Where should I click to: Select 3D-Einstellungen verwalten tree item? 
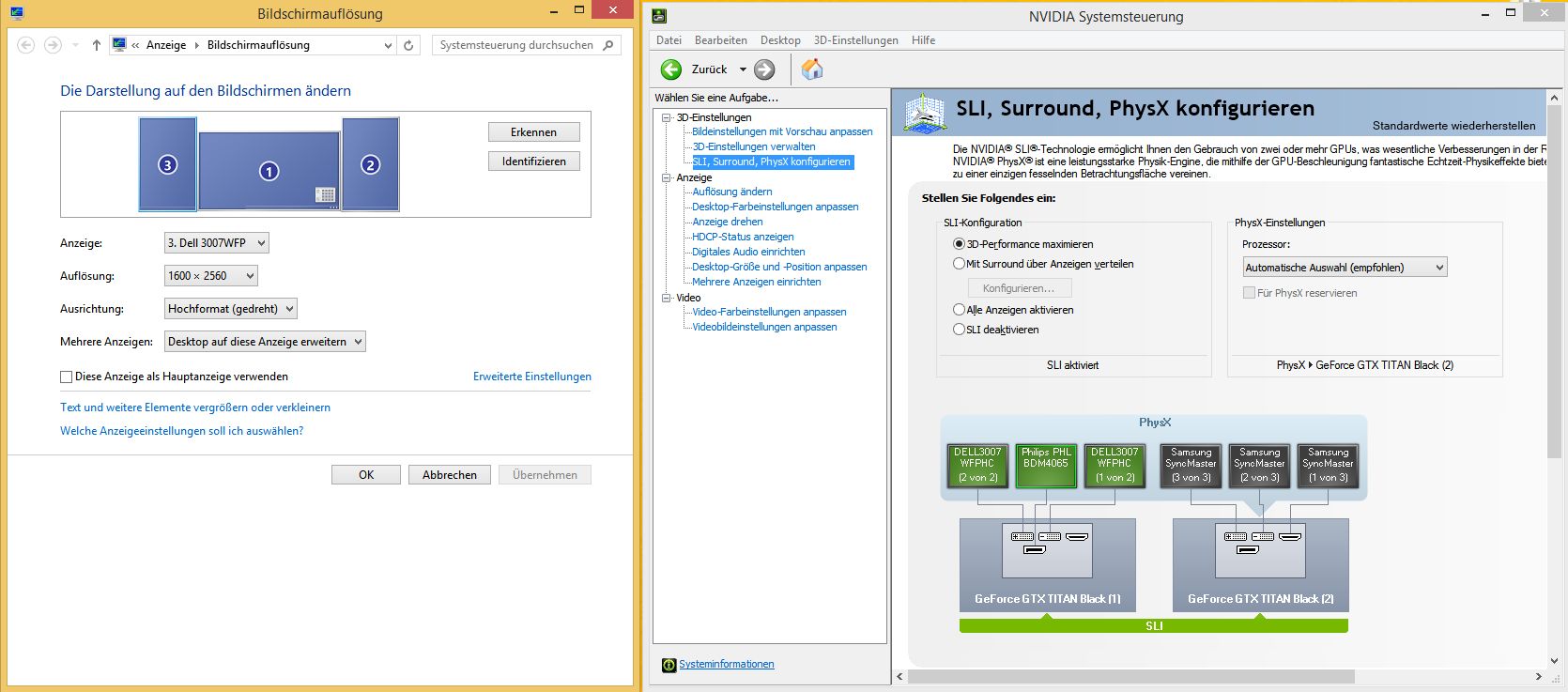(754, 146)
